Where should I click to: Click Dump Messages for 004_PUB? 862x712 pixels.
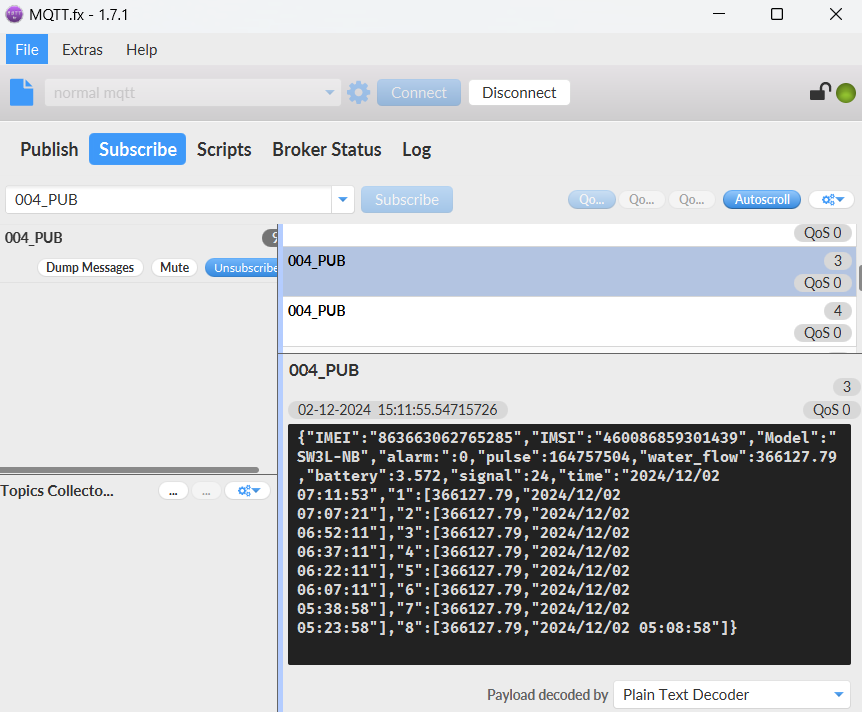click(90, 268)
